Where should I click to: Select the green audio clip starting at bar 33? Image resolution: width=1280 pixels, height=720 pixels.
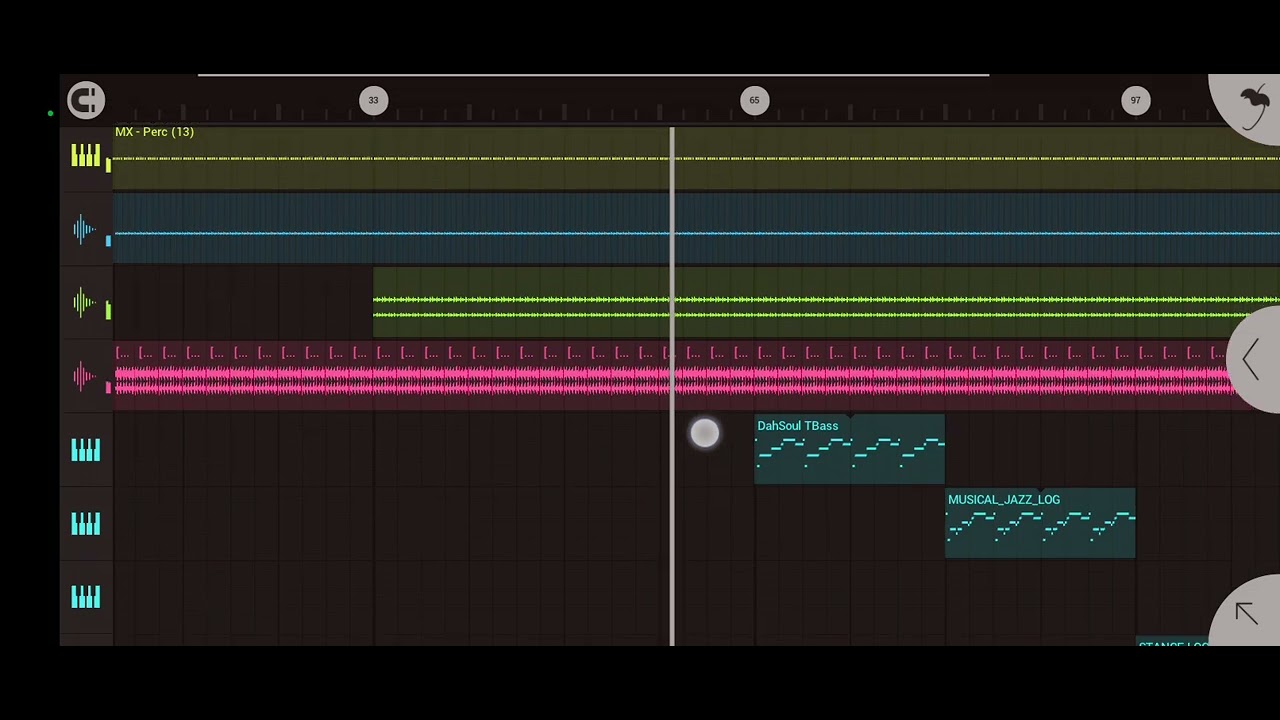point(826,302)
